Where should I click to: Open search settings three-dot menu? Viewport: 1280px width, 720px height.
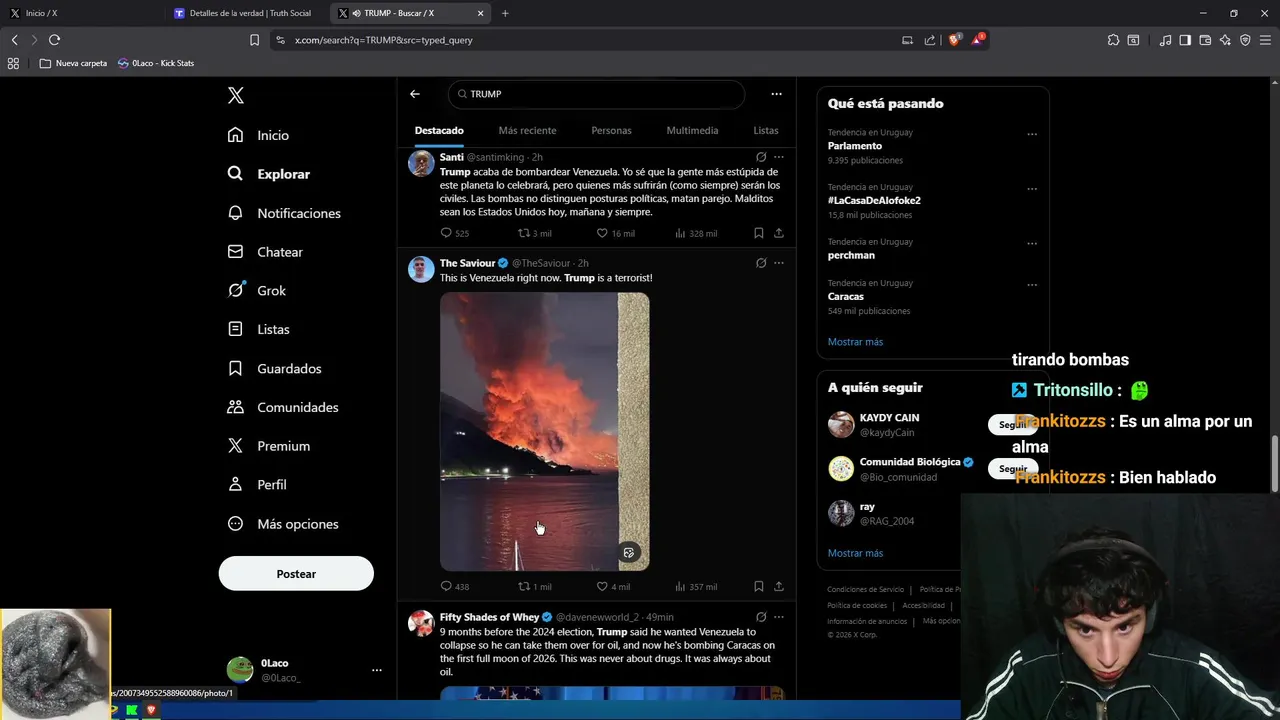(x=776, y=94)
